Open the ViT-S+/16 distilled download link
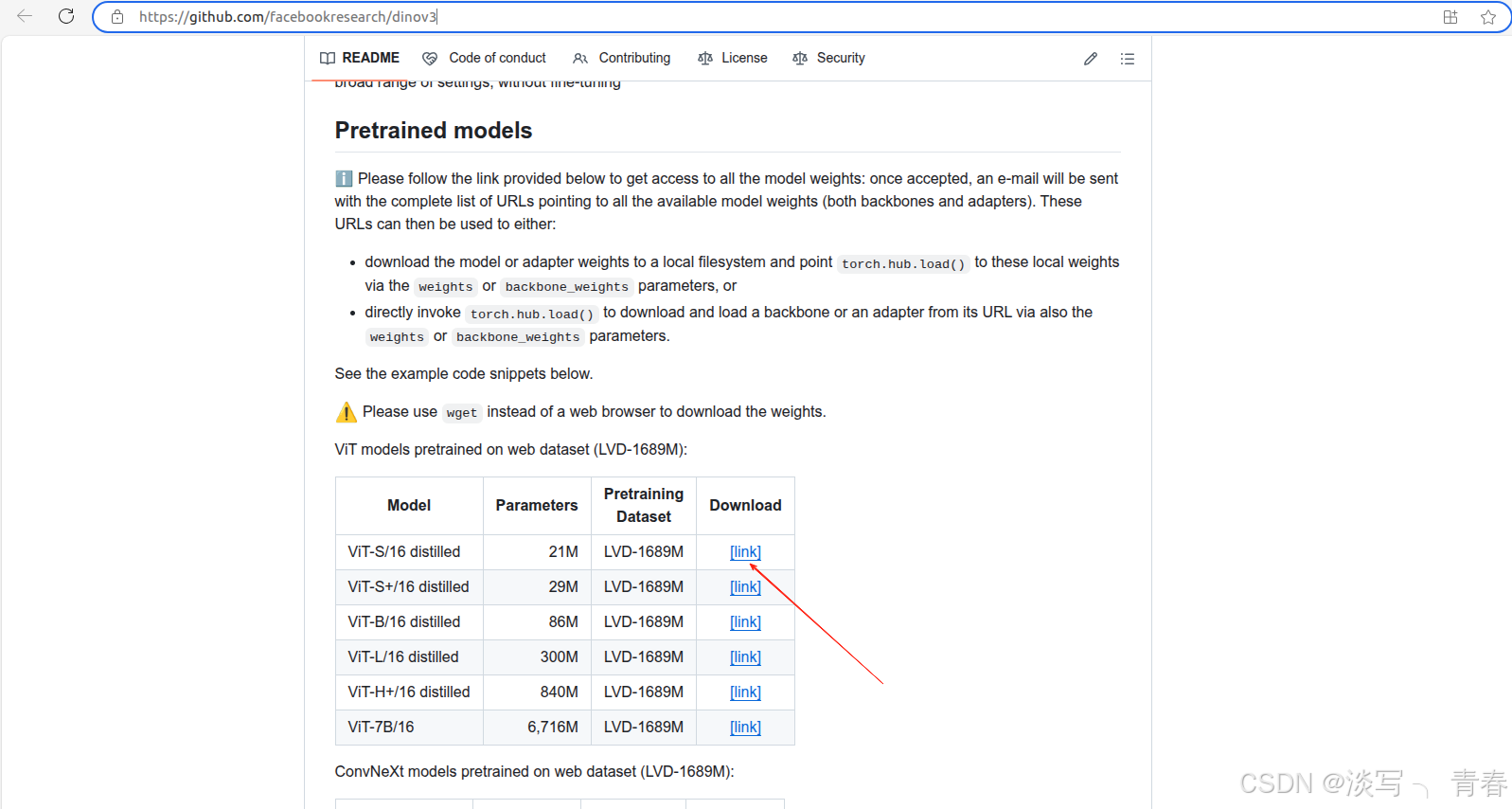The height and width of the screenshot is (809, 1512). pyautogui.click(x=745, y=587)
